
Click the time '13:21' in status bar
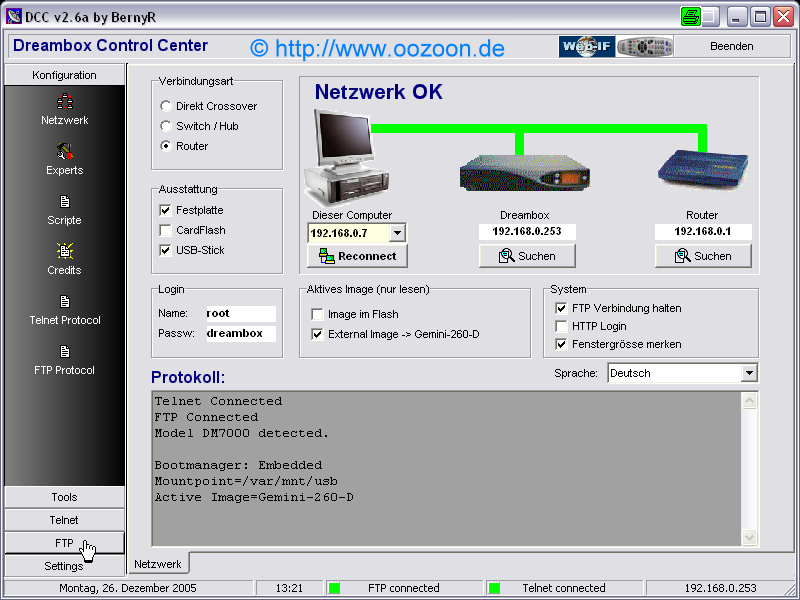click(x=289, y=588)
